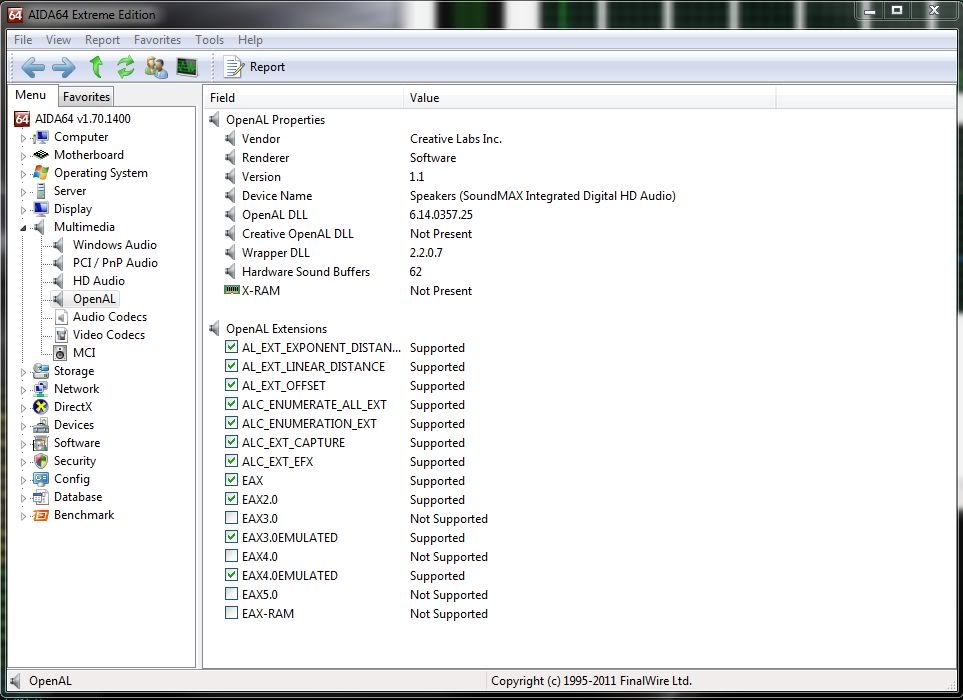Screen dimensions: 963x700
Task: Click the Display monitor icon
Action: click(x=41, y=209)
